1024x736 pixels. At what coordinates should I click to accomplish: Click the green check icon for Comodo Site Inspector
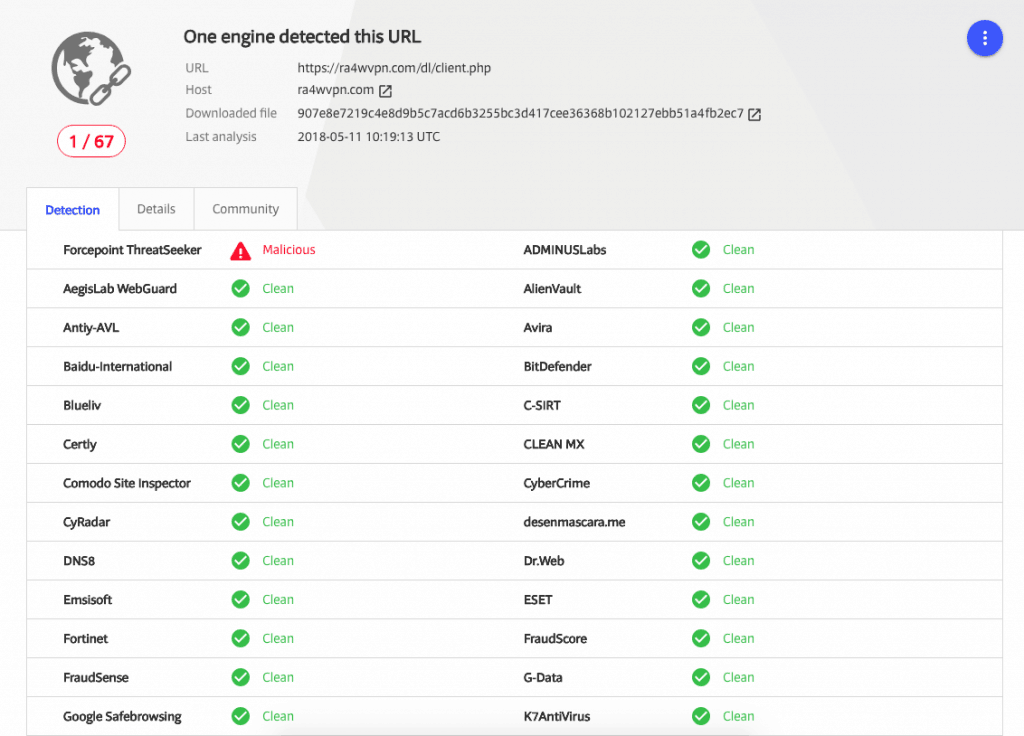(240, 483)
